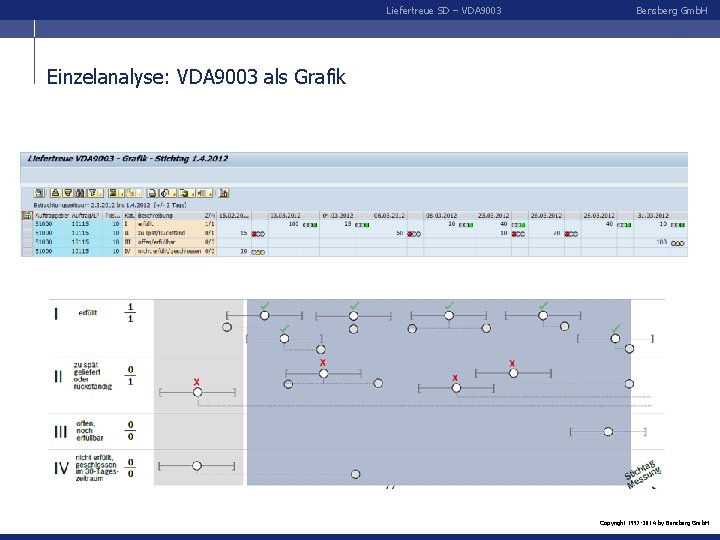Viewport: 720px width, 540px height.
Task: Click the traffic light in 31.03.2012 column, offen/erfüllbar row
Action: [x=678, y=243]
